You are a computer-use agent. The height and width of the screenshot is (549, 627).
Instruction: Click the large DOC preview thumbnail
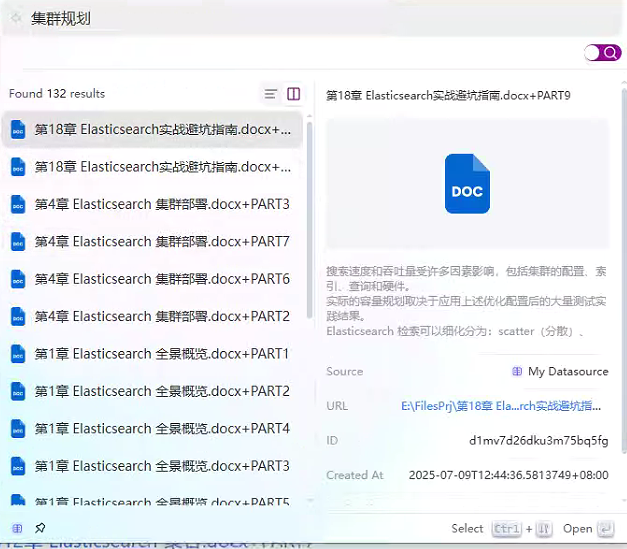pos(467,184)
